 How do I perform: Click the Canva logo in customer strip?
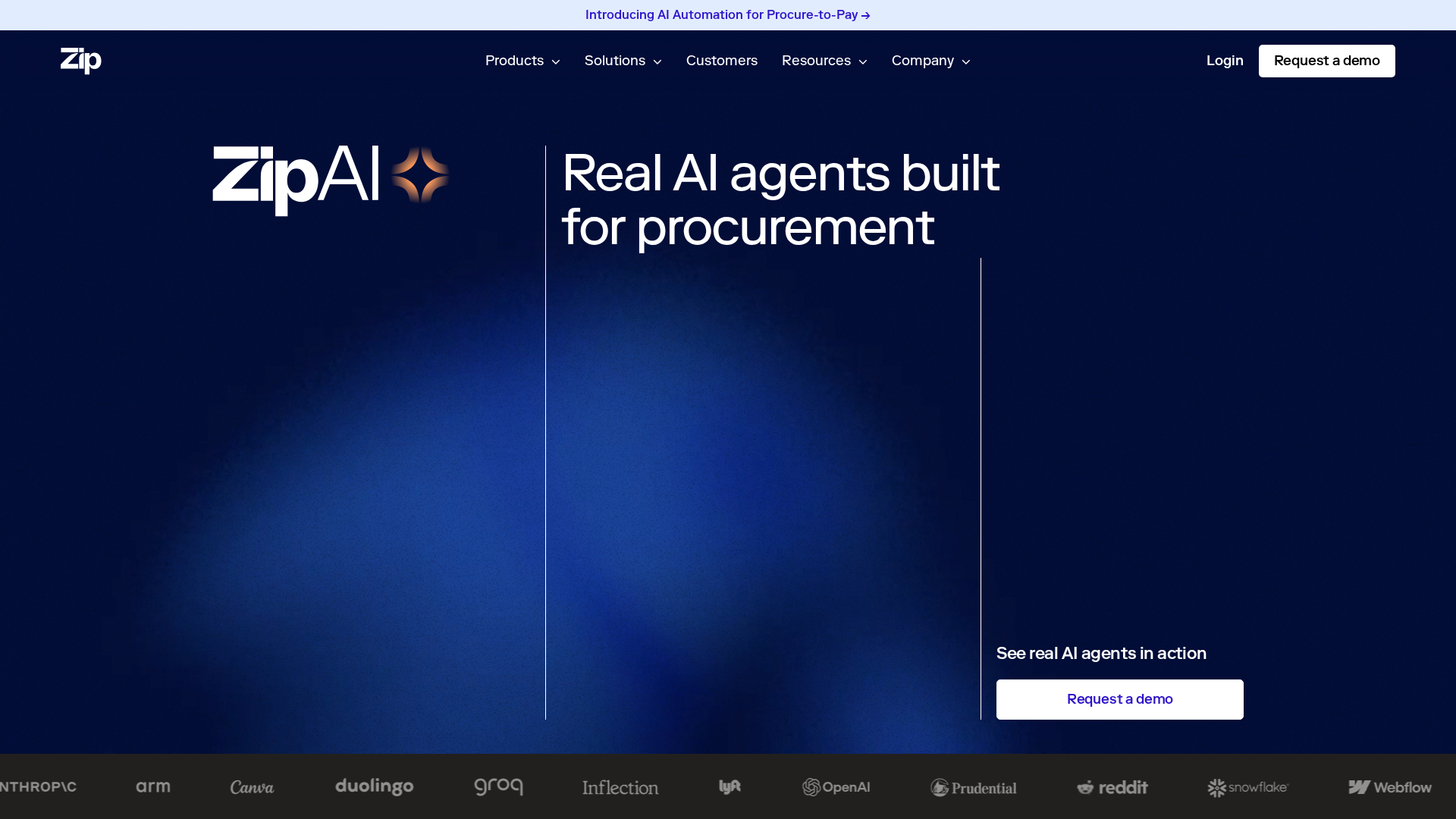[253, 787]
